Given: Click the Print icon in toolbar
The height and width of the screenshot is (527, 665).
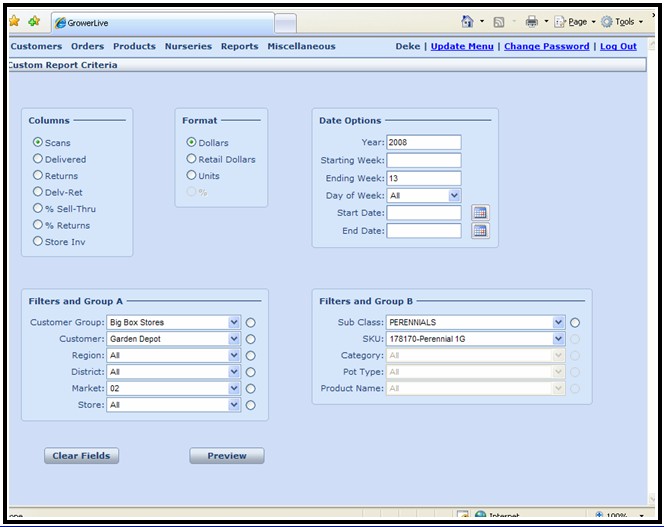Looking at the screenshot, I should click(532, 21).
